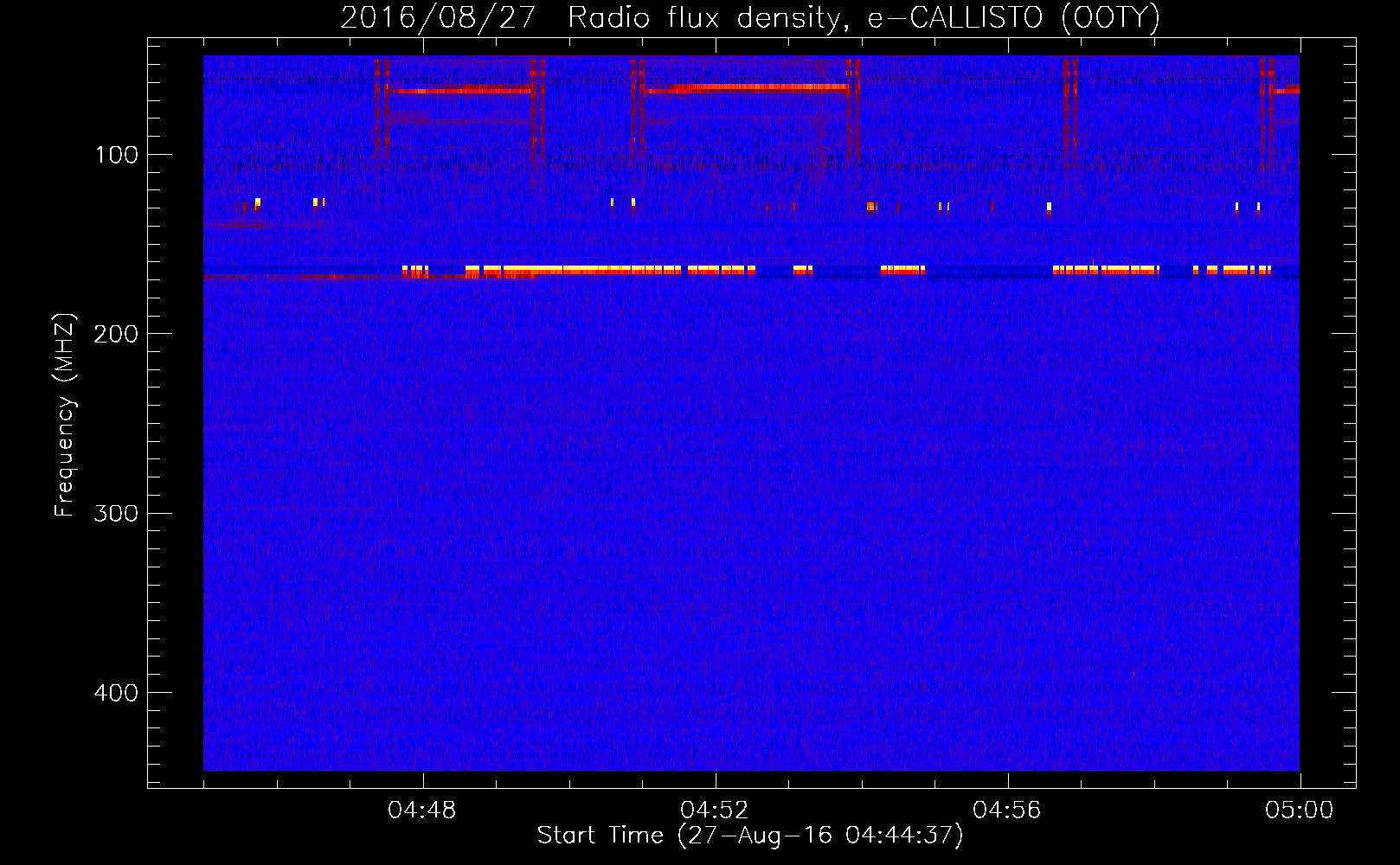1400x865 pixels.
Task: Select the 100 frequency tick label
Action: [x=117, y=155]
